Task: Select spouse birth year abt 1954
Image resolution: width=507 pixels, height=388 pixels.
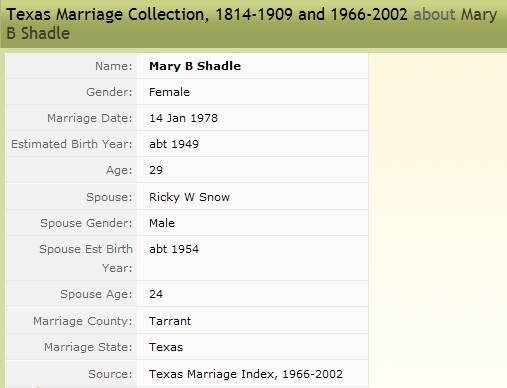Action: coord(174,249)
